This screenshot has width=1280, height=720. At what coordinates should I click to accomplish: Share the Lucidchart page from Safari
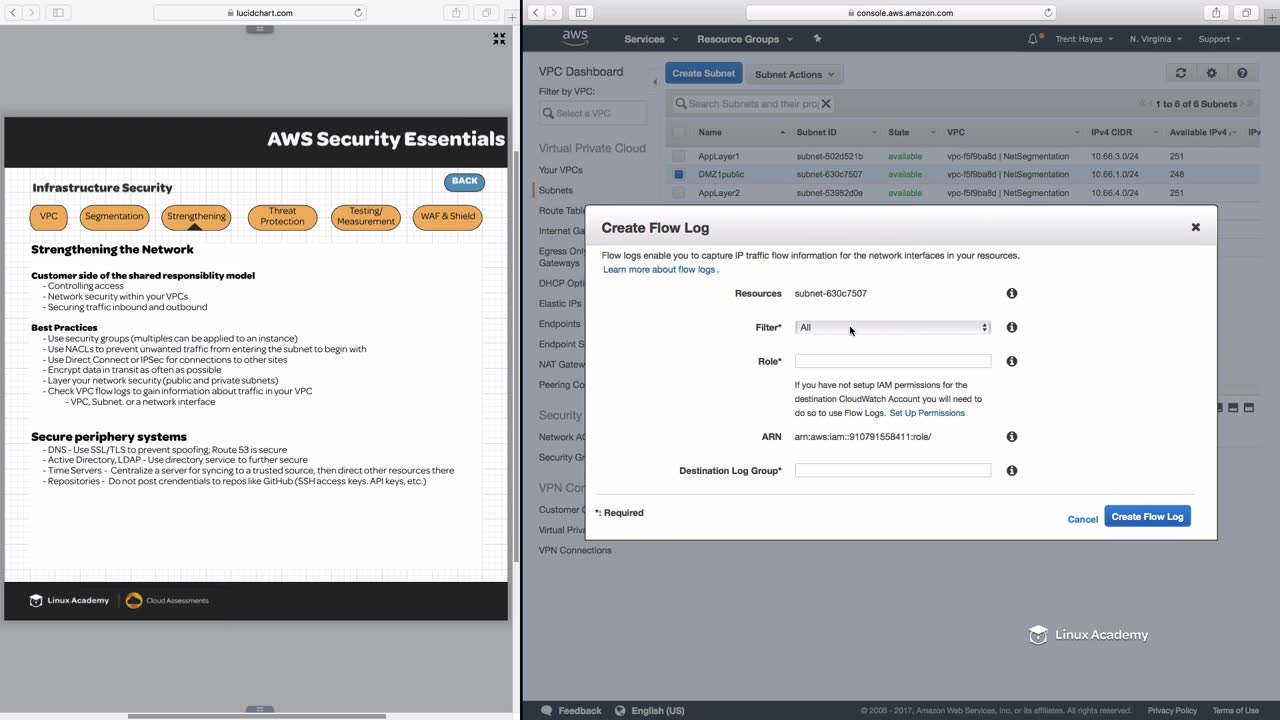[x=456, y=13]
